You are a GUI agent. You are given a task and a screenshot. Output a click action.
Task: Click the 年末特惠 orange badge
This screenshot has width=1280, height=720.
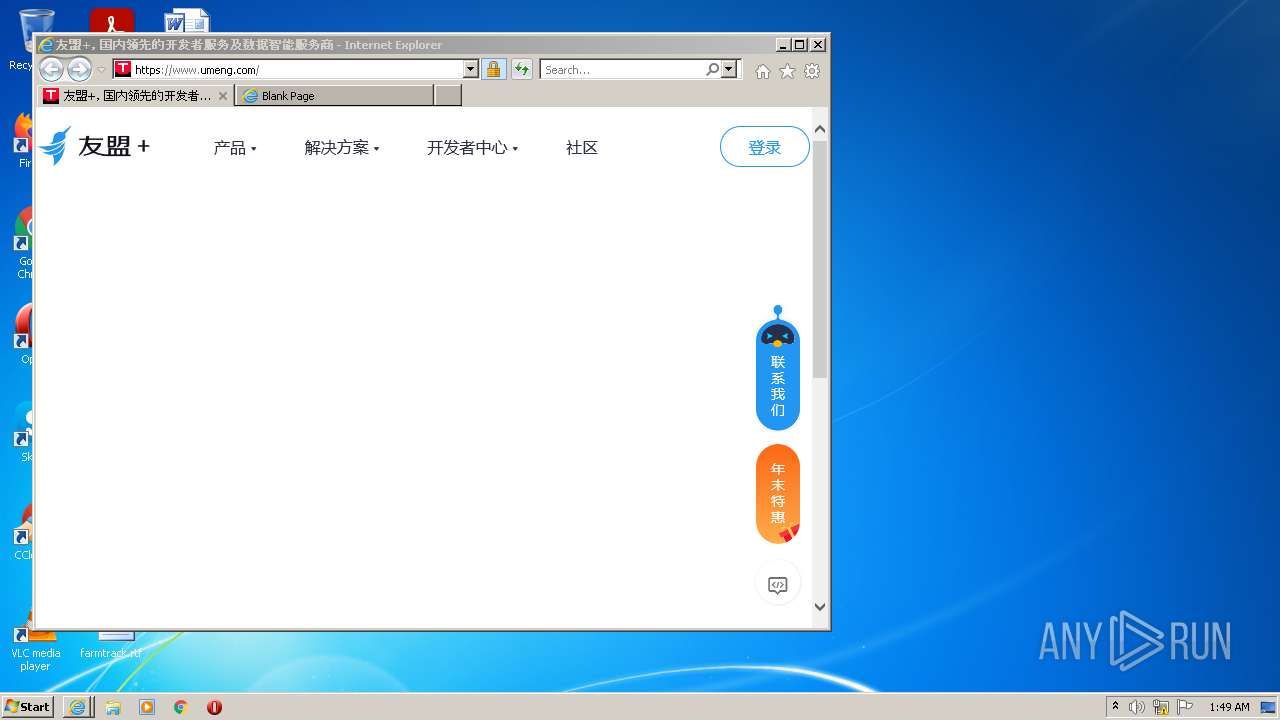(778, 494)
